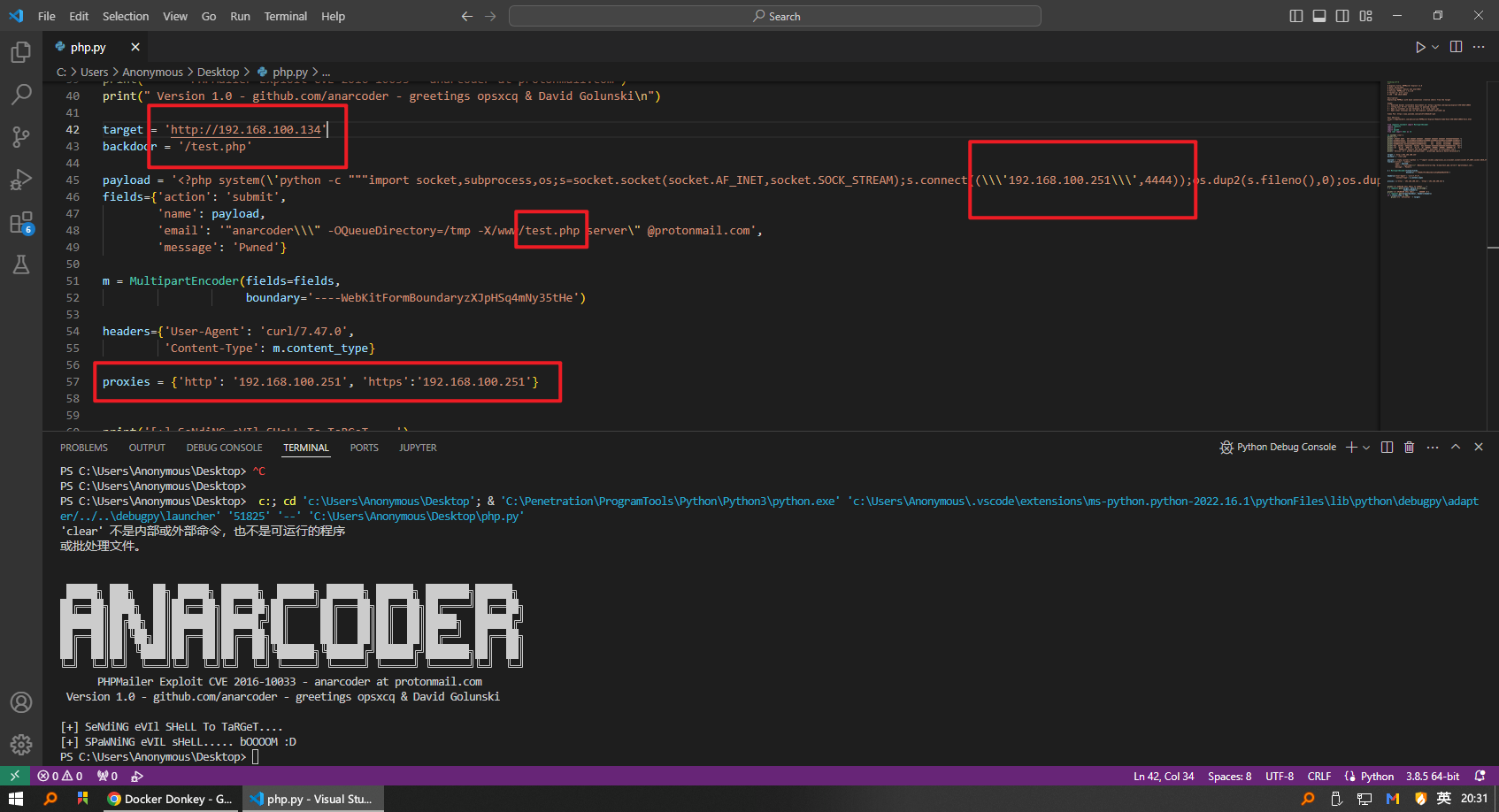The width and height of the screenshot is (1499, 812).
Task: Open the Selection menu
Action: (x=126, y=16)
